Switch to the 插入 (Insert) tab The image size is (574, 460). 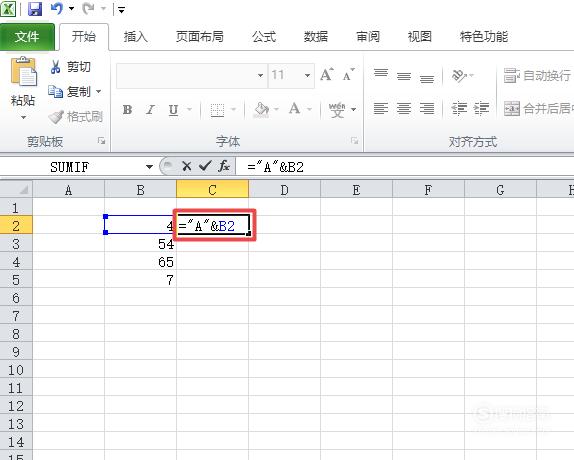coord(136,37)
